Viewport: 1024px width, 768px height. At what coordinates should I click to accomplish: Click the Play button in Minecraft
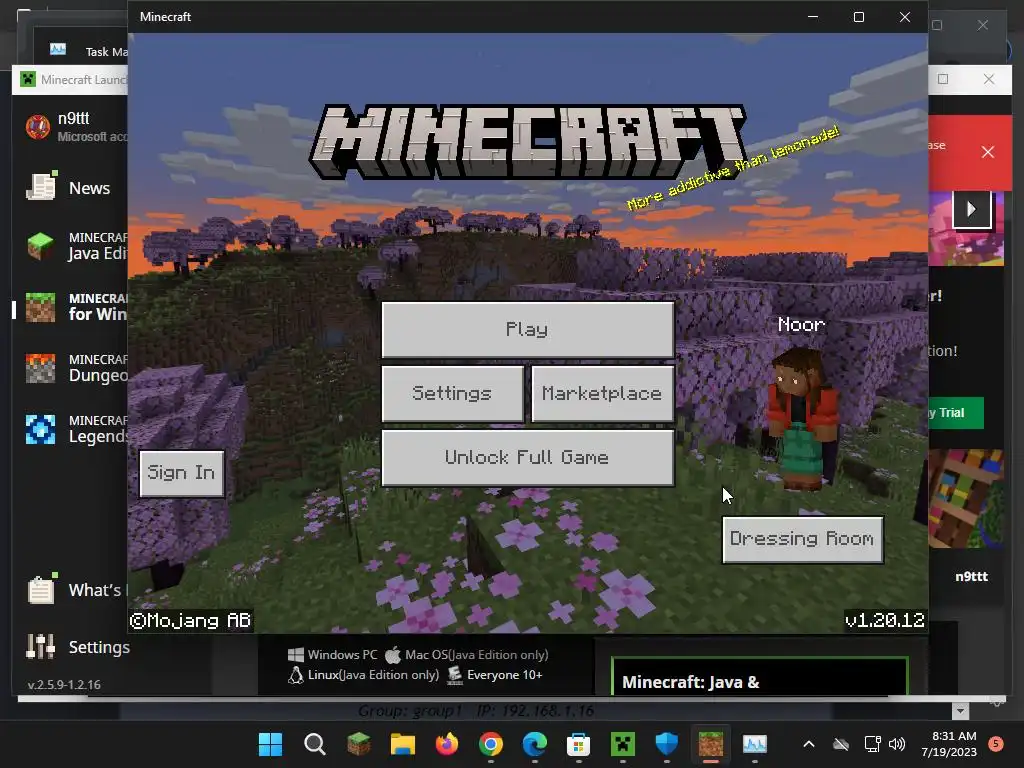coord(528,330)
